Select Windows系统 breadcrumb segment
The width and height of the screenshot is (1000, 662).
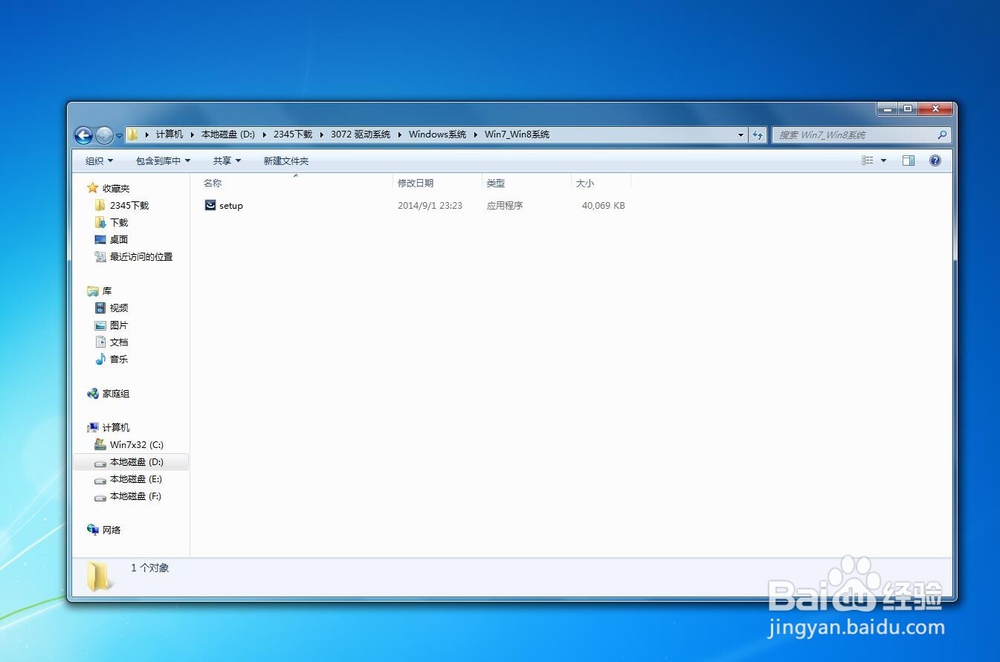(438, 135)
